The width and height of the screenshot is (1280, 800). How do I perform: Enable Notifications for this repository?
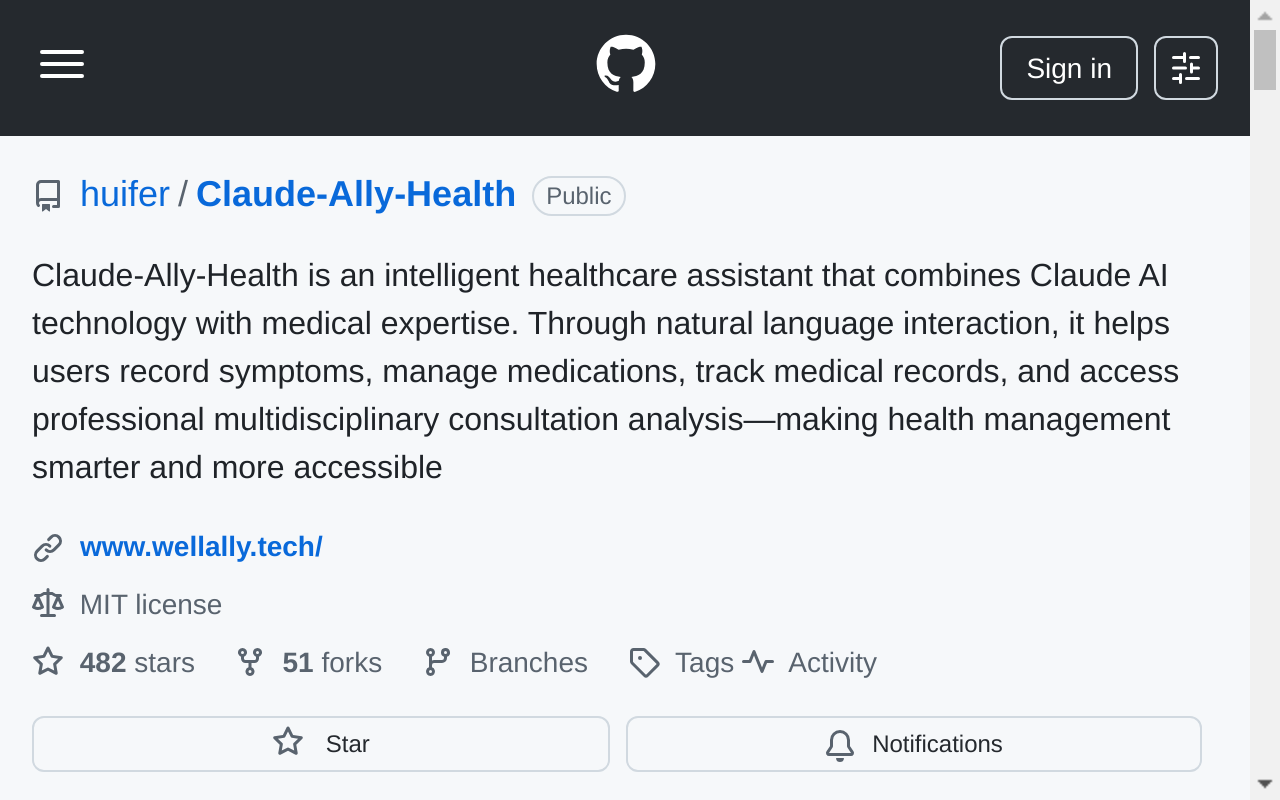click(912, 744)
